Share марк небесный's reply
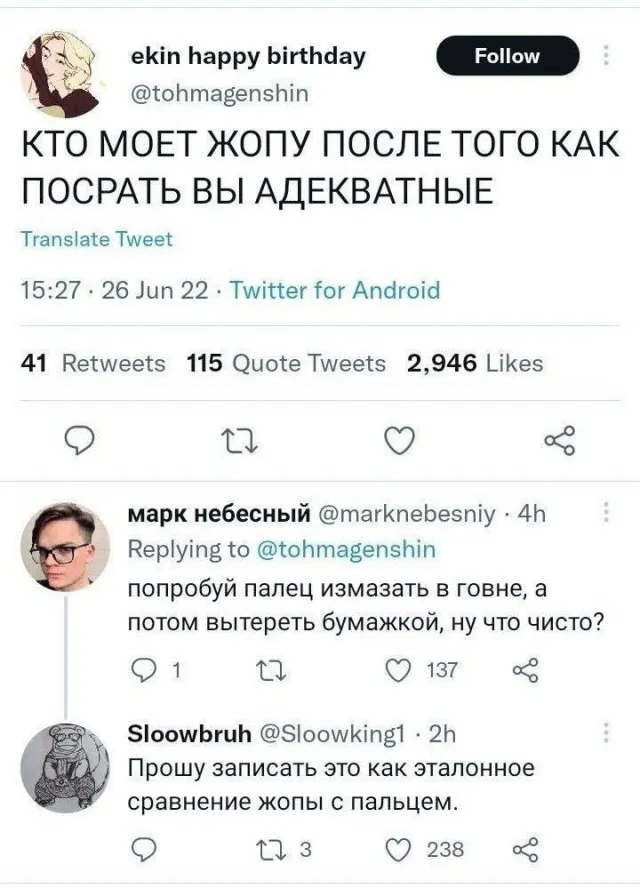The height and width of the screenshot is (888, 640). pos(525,670)
